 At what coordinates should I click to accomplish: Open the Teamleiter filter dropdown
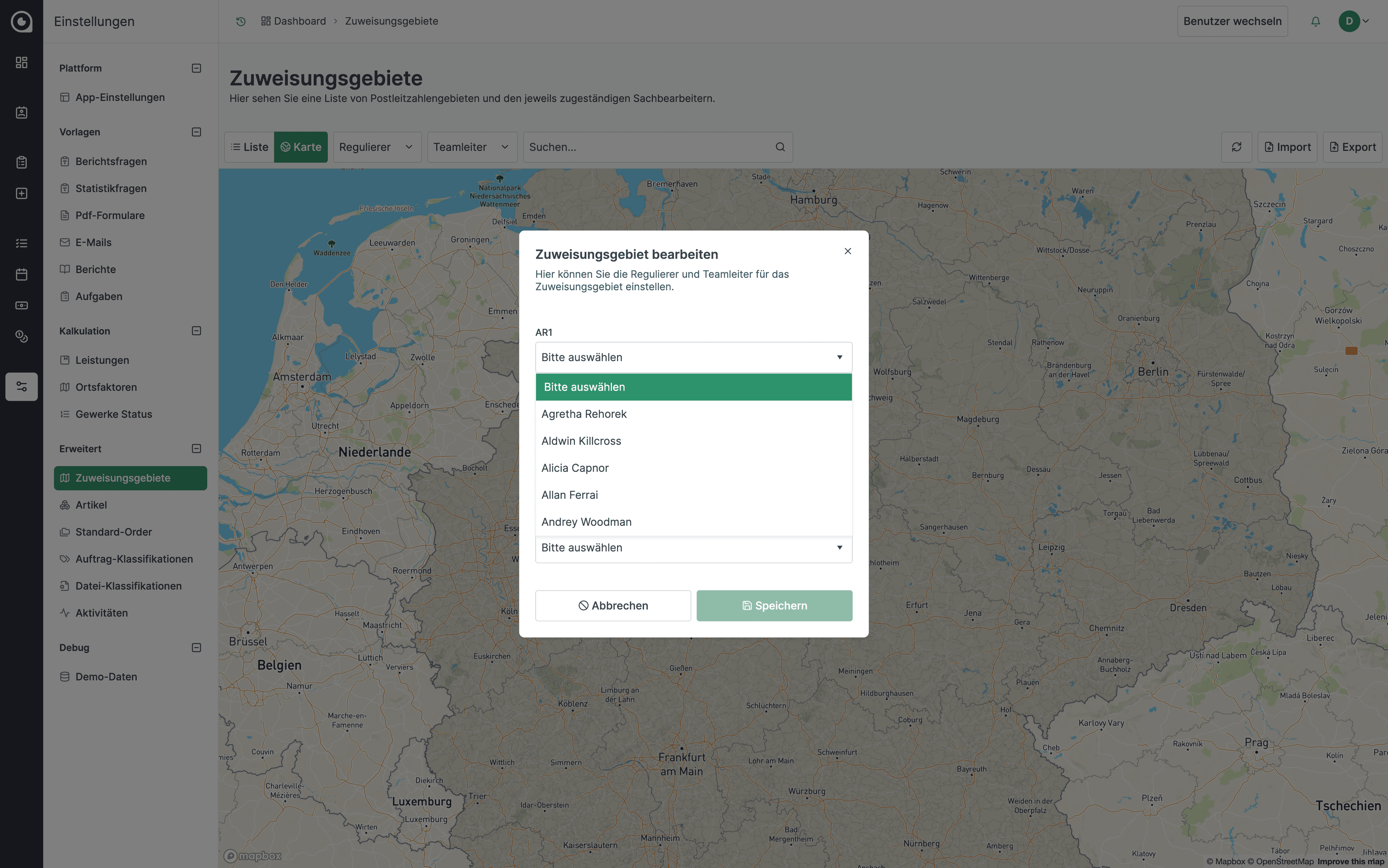[x=472, y=147]
